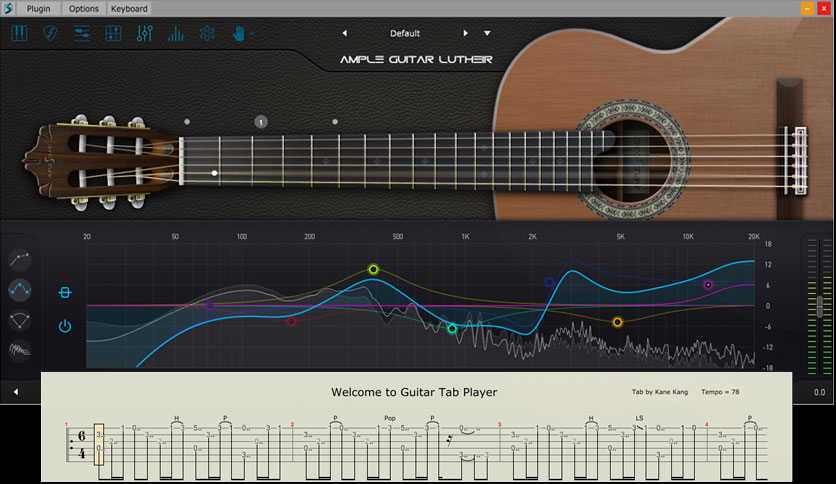836x484 pixels.
Task: Open the FX panel with the grid icon
Action: click(113, 34)
